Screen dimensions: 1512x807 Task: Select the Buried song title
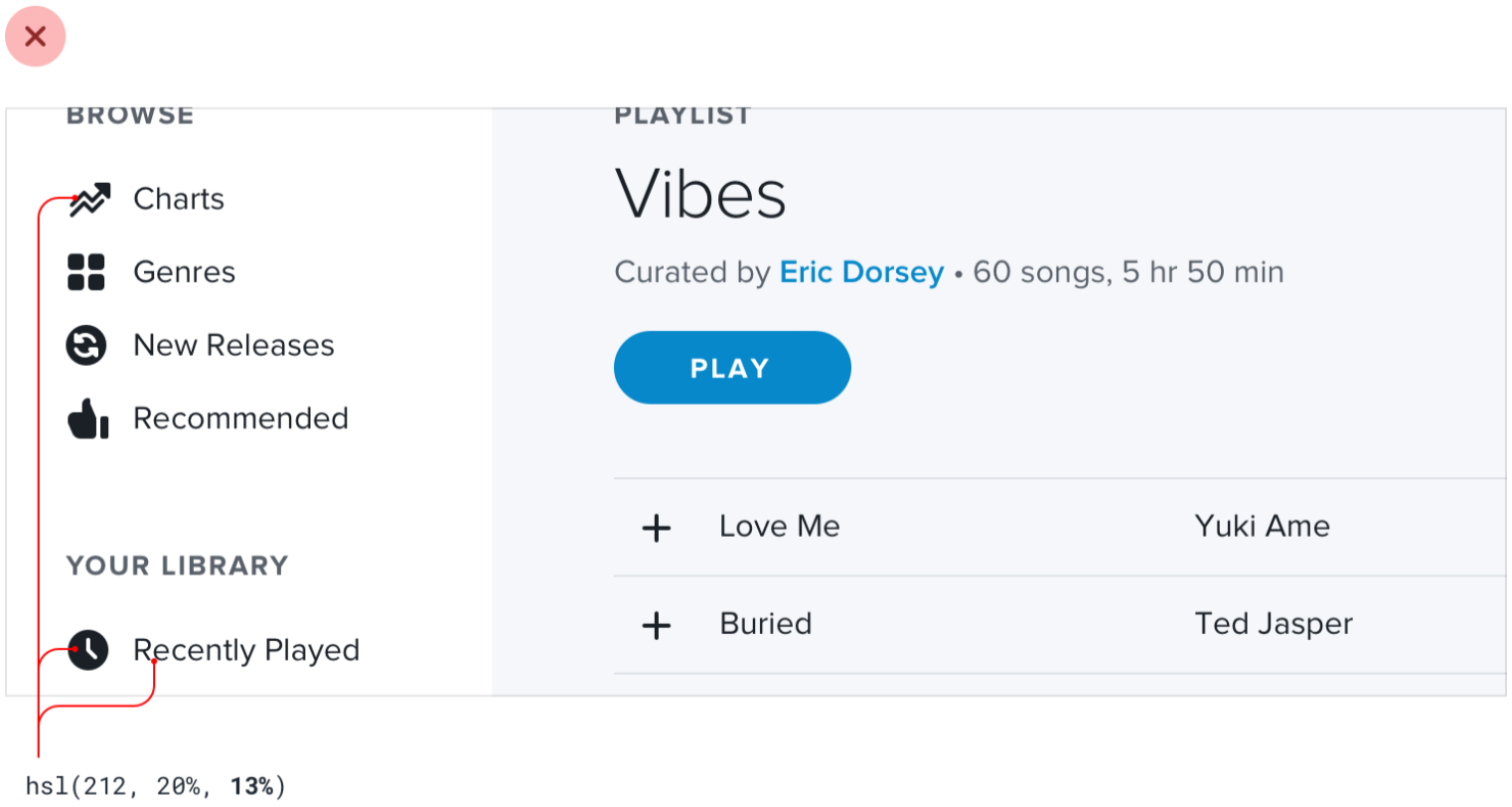pos(766,624)
